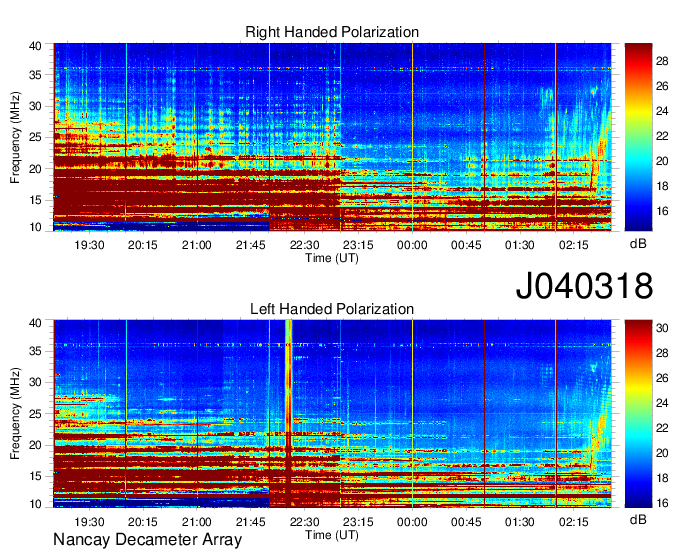Click the "40" frequency tick of Right Handed plot
The width and height of the screenshot is (680, 552).
point(35,46)
